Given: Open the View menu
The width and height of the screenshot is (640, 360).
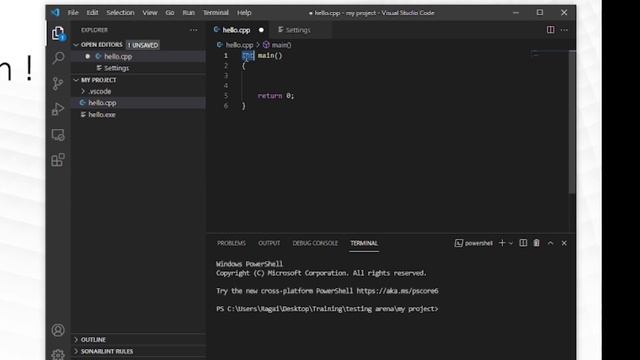Looking at the screenshot, I should click(150, 13).
